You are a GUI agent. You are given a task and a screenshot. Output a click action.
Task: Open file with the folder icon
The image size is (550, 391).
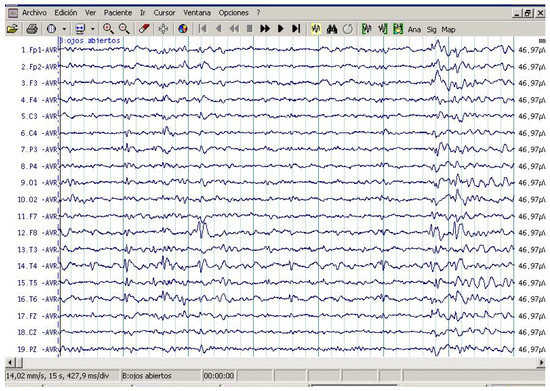pyautogui.click(x=12, y=29)
